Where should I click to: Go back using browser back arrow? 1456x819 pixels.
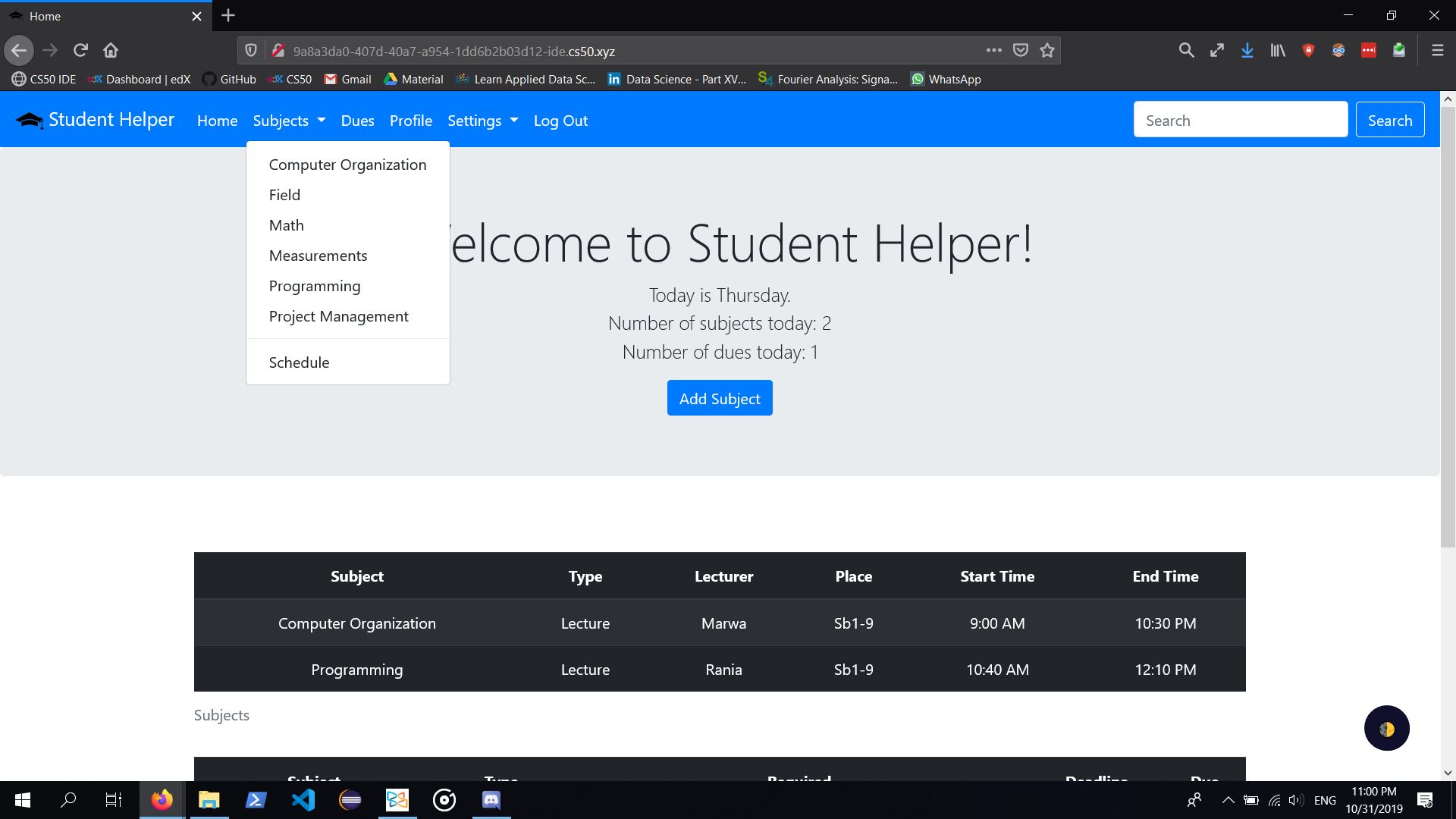(x=19, y=51)
